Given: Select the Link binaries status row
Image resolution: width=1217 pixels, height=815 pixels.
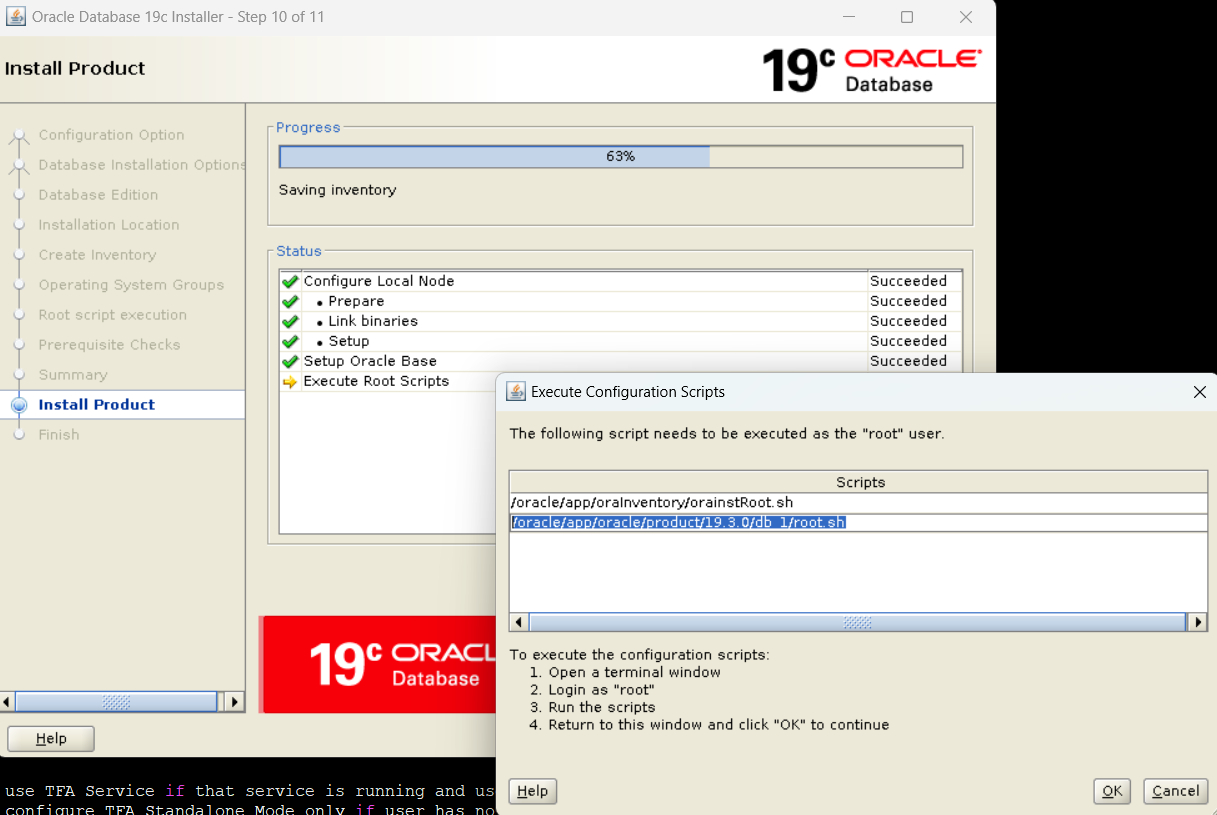Looking at the screenshot, I should [621, 321].
